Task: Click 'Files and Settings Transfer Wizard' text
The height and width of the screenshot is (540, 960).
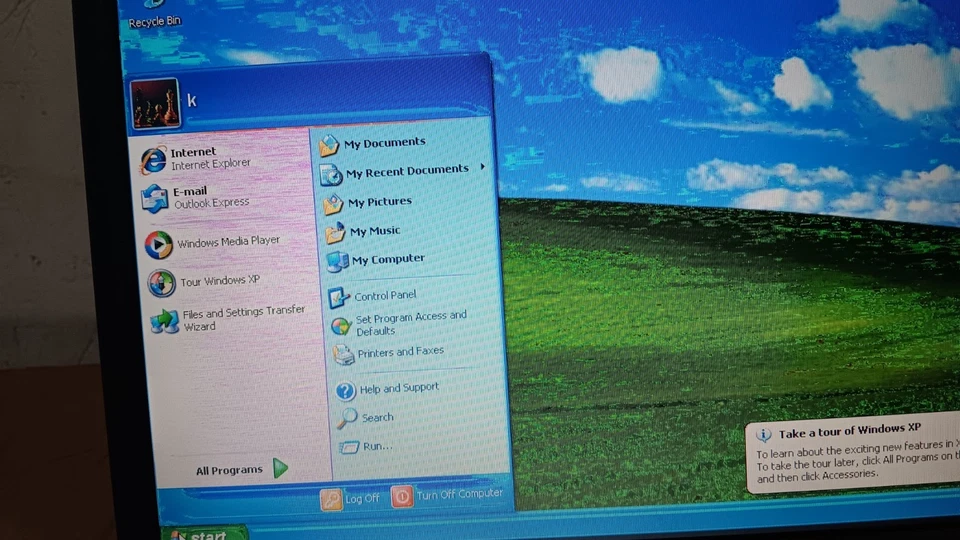Action: click(x=244, y=318)
